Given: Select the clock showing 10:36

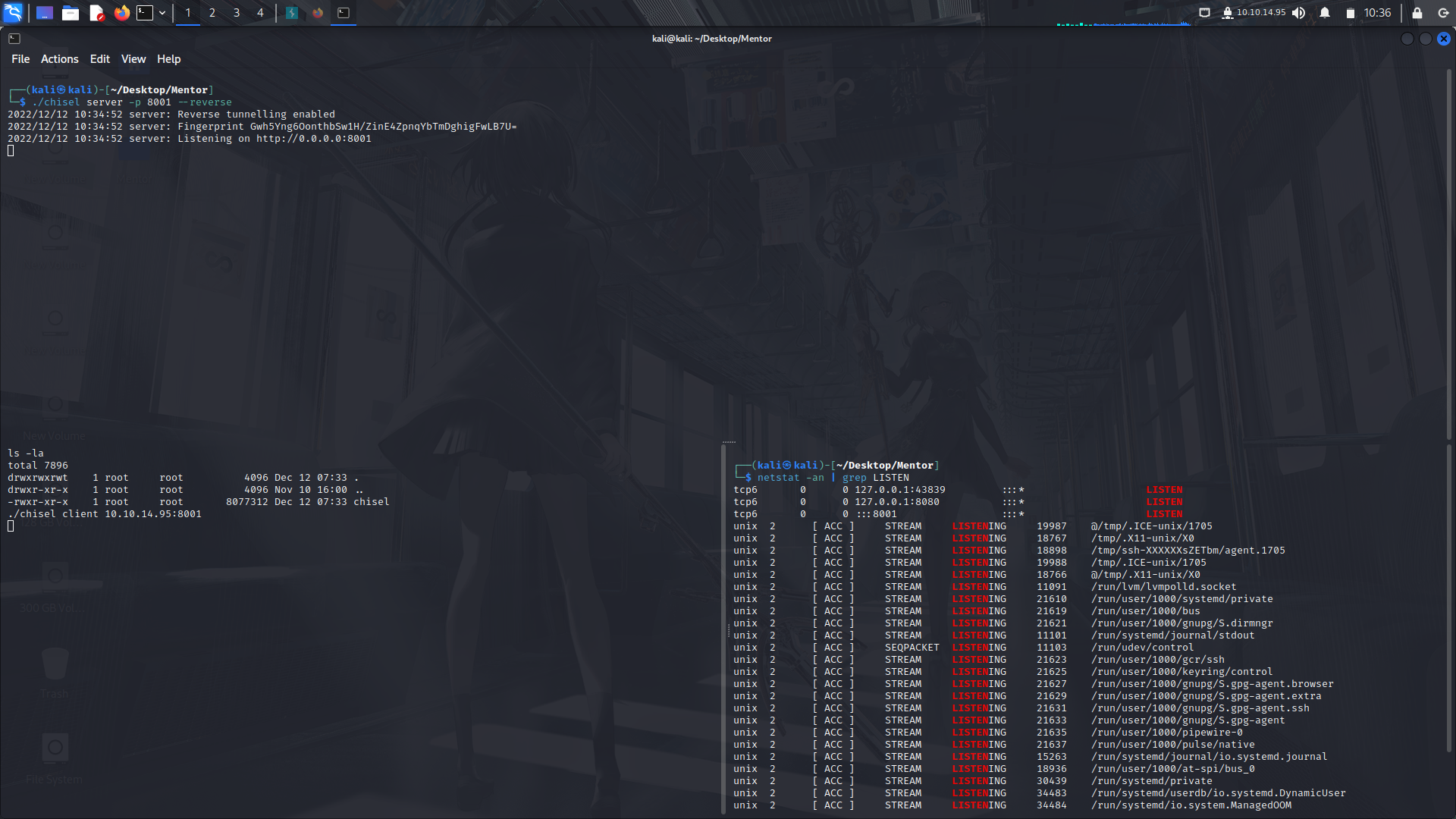Looking at the screenshot, I should click(1377, 13).
